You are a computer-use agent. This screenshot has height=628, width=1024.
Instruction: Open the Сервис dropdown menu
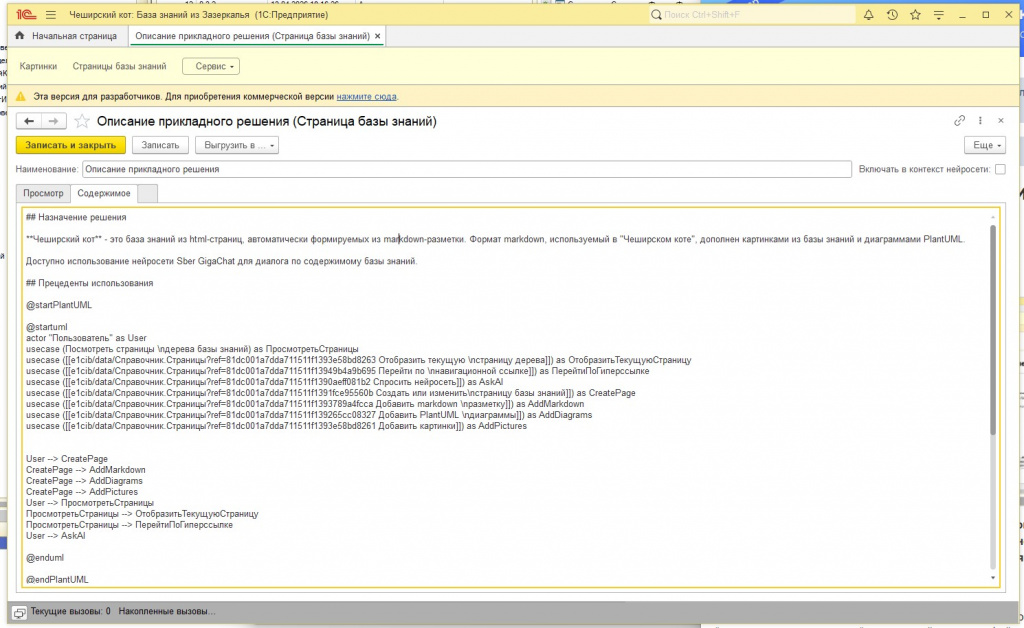click(x=211, y=66)
